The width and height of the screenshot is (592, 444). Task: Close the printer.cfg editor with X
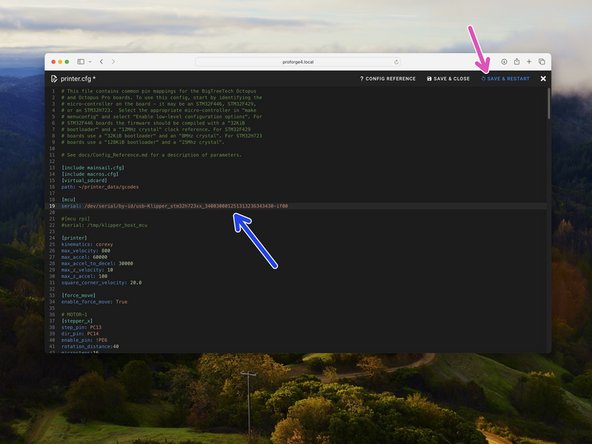pyautogui.click(x=543, y=79)
